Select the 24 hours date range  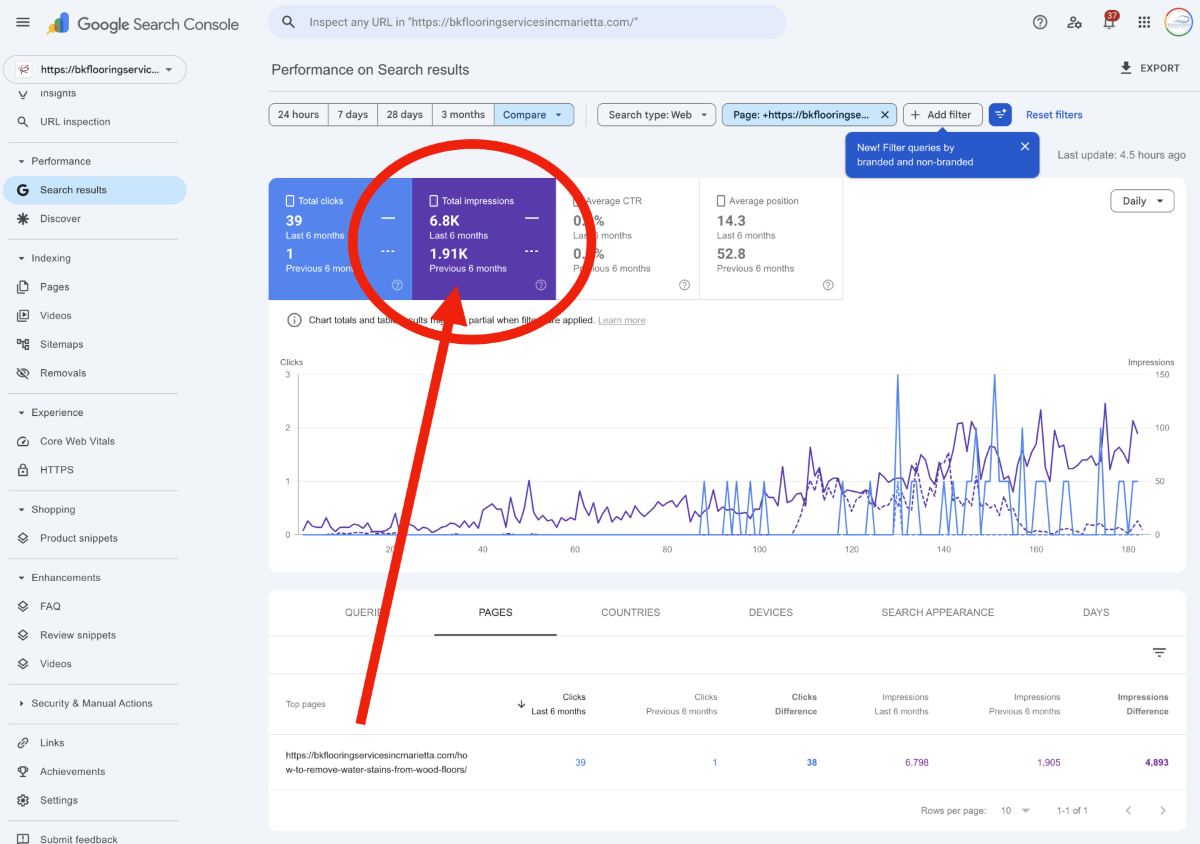point(298,115)
